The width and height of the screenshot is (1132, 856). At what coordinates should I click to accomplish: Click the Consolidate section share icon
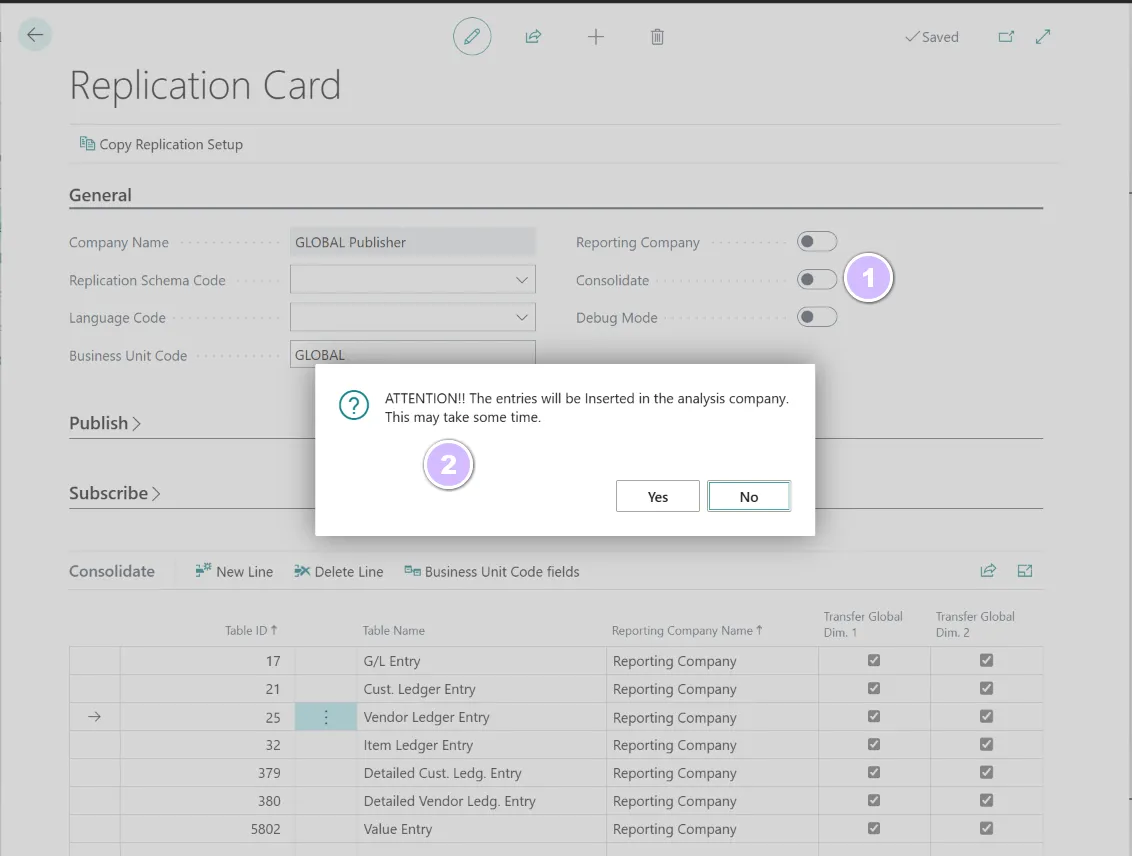988,571
